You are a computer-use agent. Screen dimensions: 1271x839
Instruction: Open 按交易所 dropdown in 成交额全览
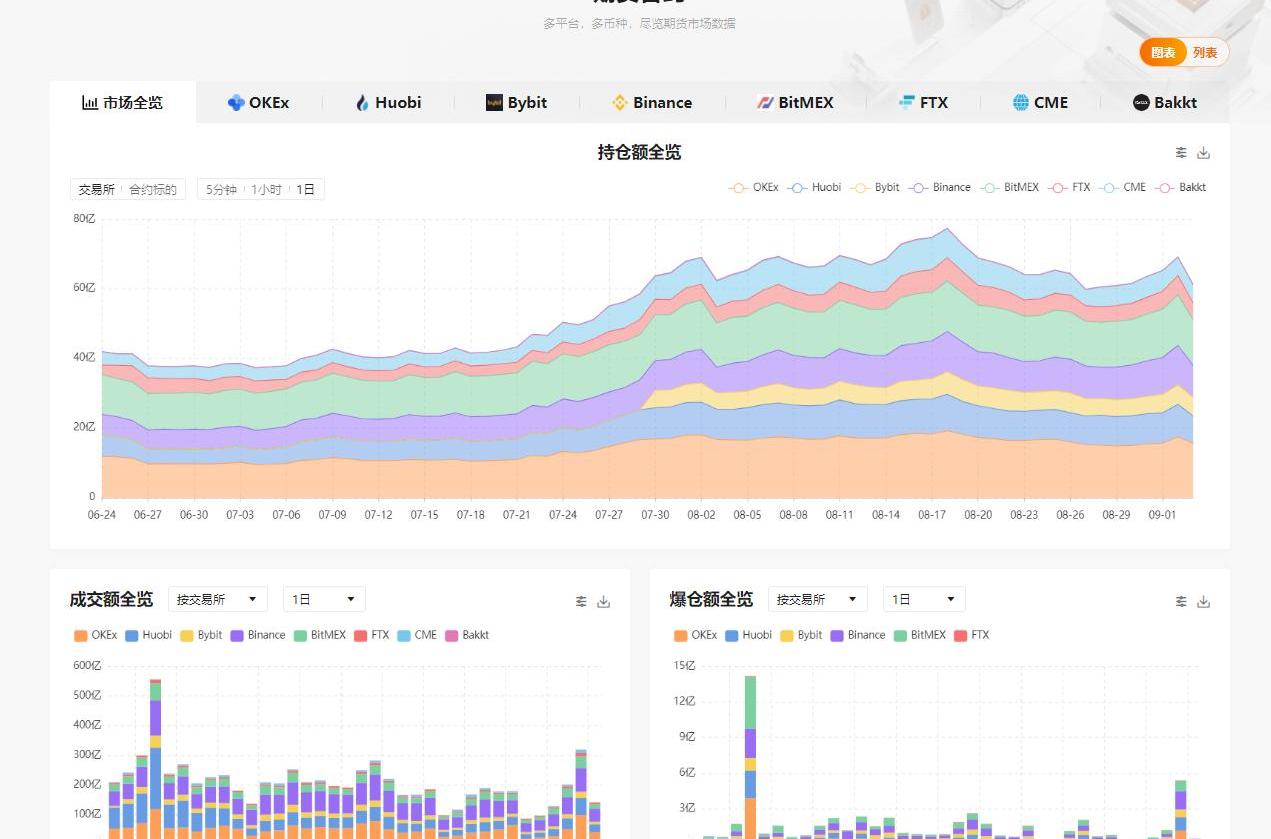click(x=218, y=599)
